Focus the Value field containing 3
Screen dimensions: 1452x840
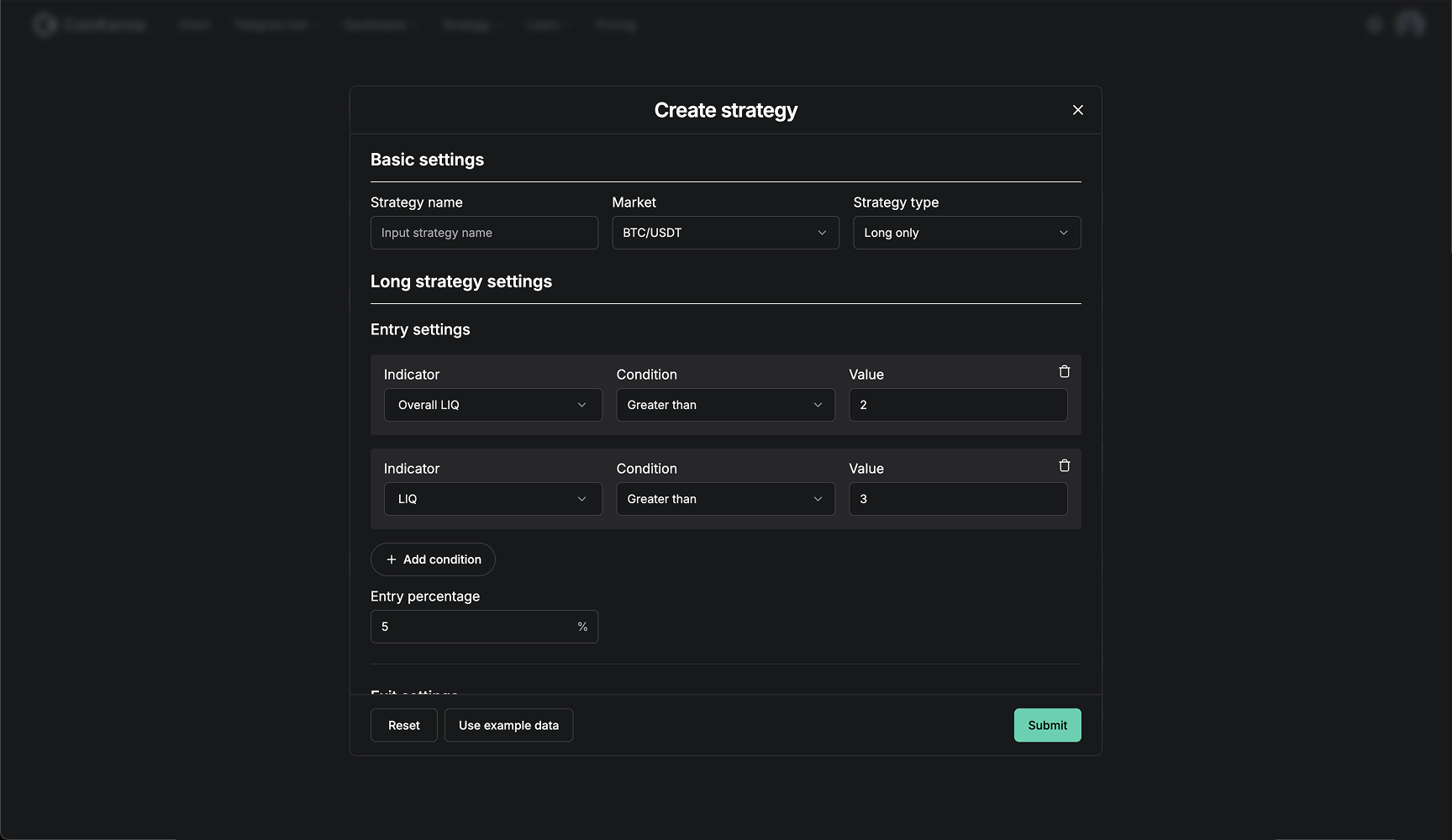958,499
